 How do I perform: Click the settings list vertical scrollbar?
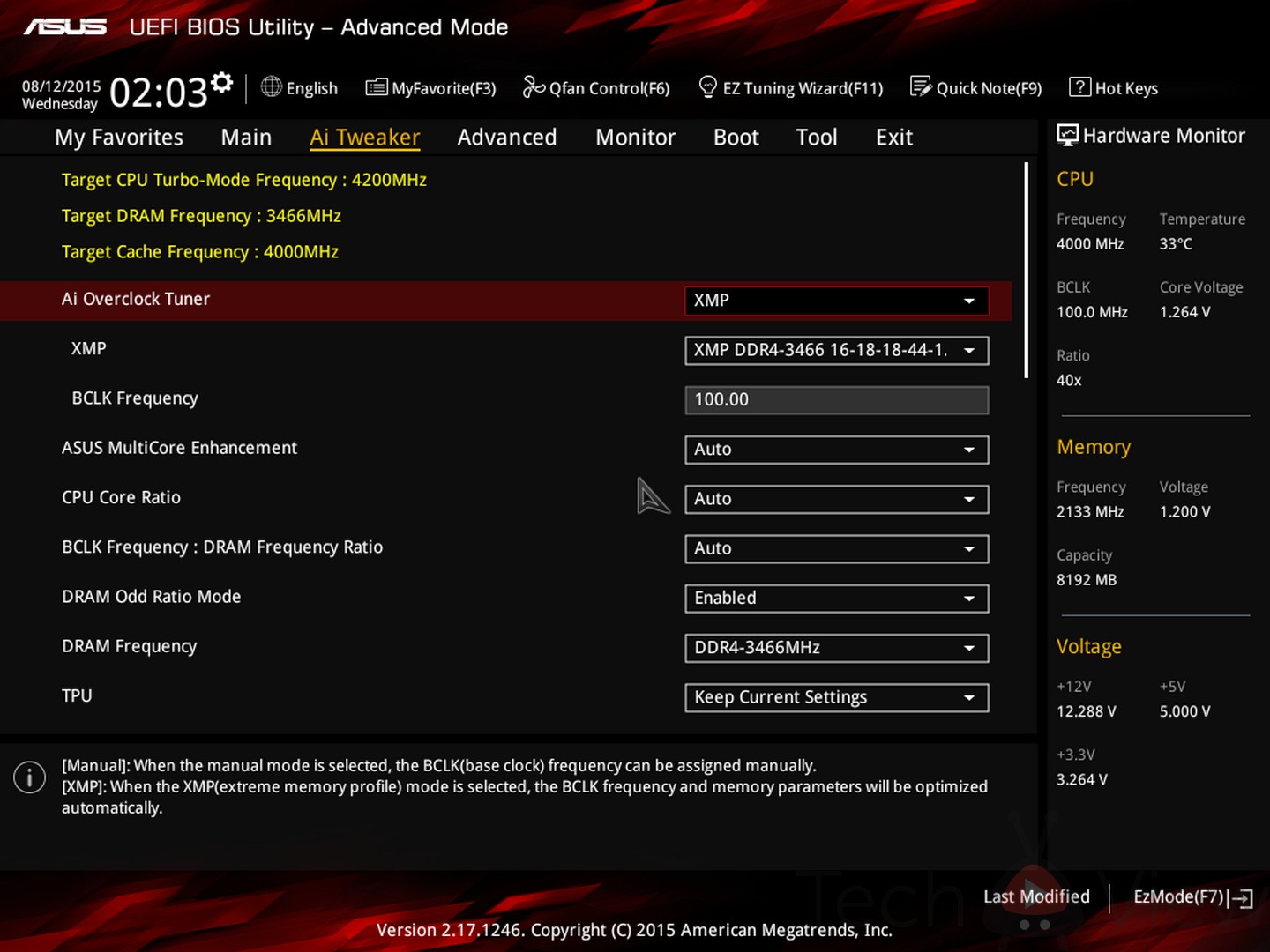[x=1027, y=270]
